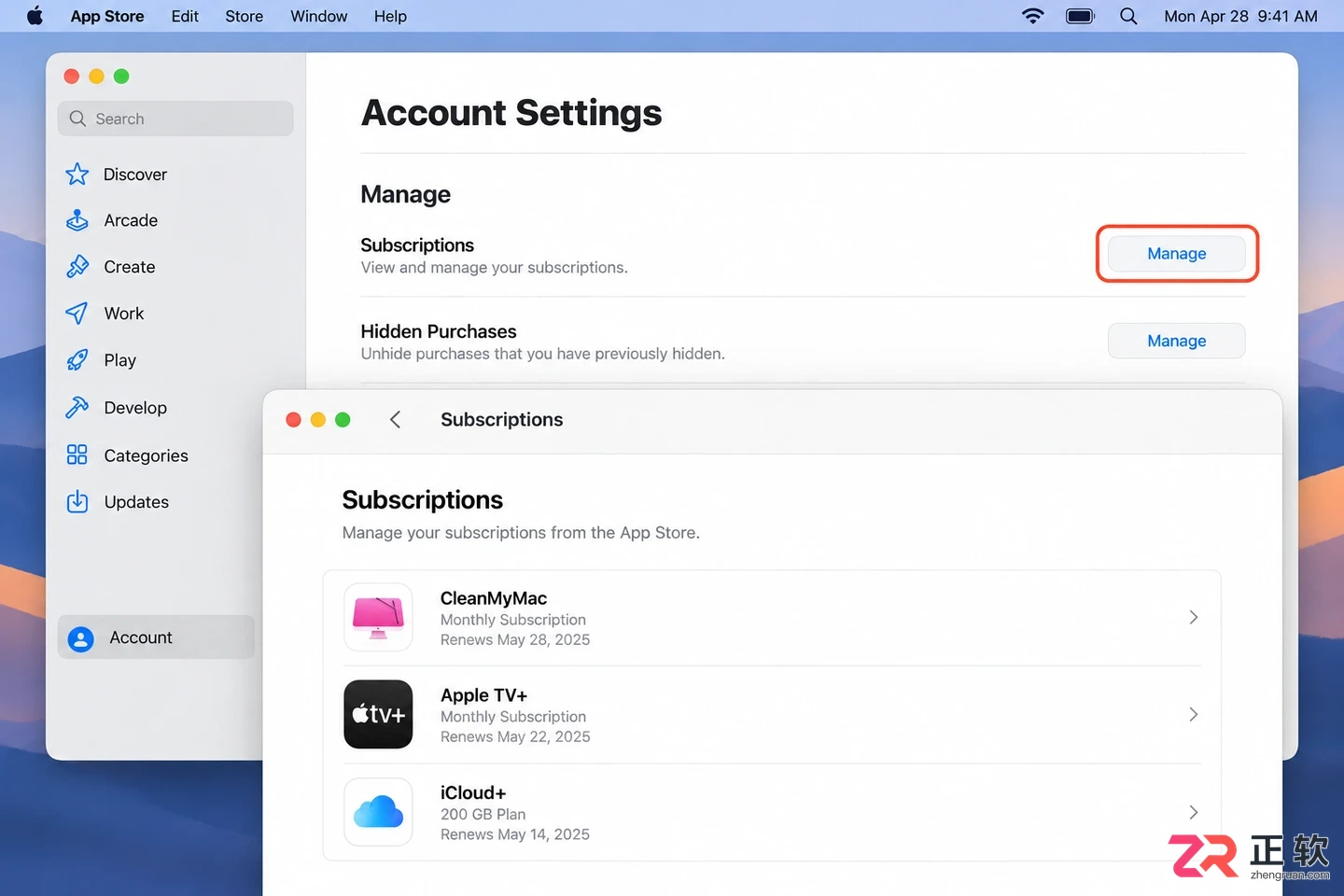Select the Apple TV+ subscription name
Viewport: 1344px width, 896px height.
(483, 695)
